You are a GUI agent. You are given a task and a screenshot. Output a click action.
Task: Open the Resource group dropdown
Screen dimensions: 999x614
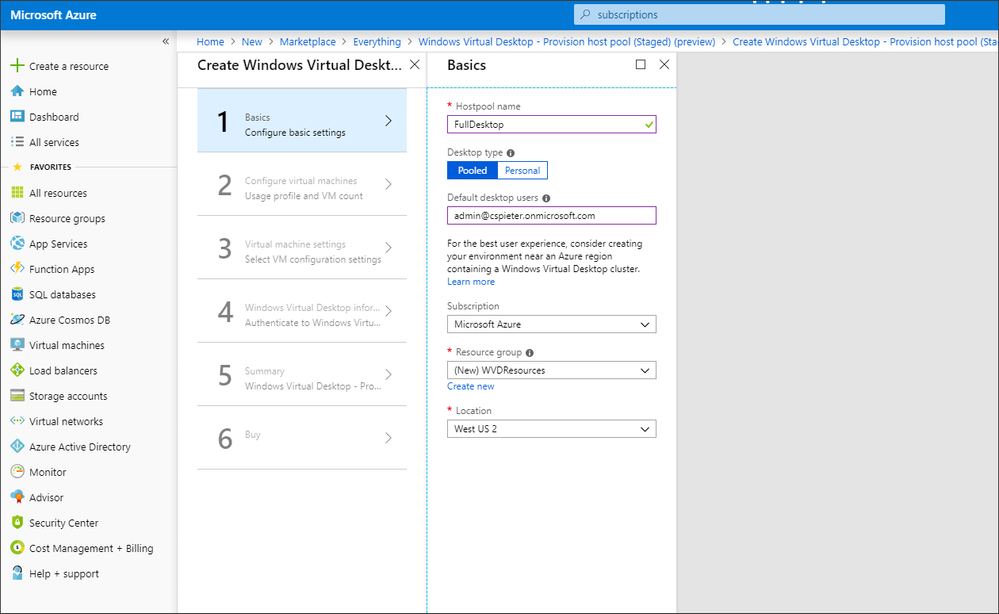click(x=551, y=370)
